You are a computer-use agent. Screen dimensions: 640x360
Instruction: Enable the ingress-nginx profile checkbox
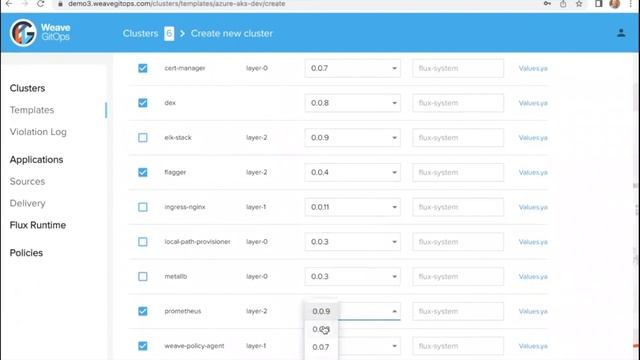click(x=142, y=207)
